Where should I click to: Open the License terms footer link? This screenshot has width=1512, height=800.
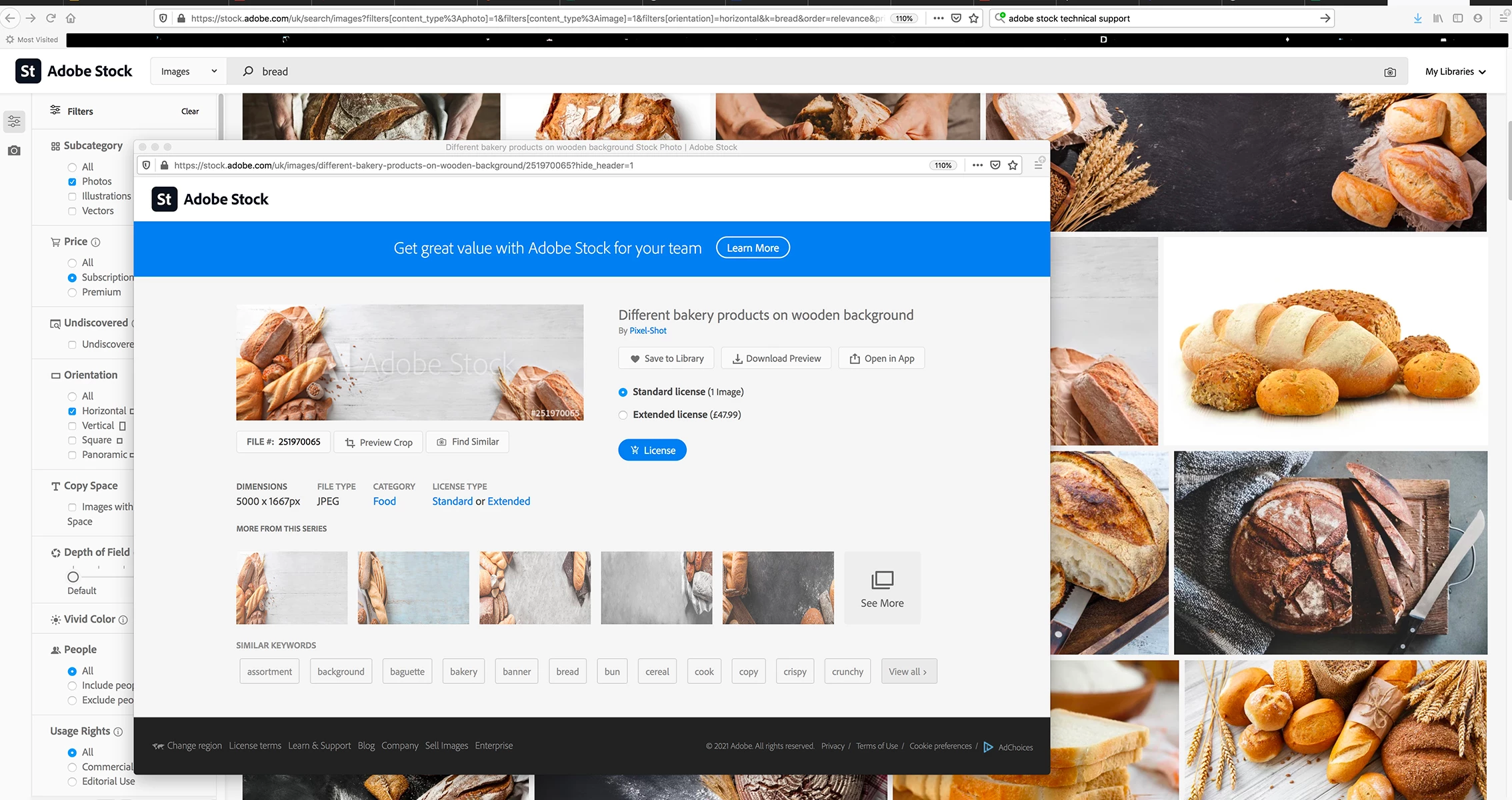coord(255,745)
